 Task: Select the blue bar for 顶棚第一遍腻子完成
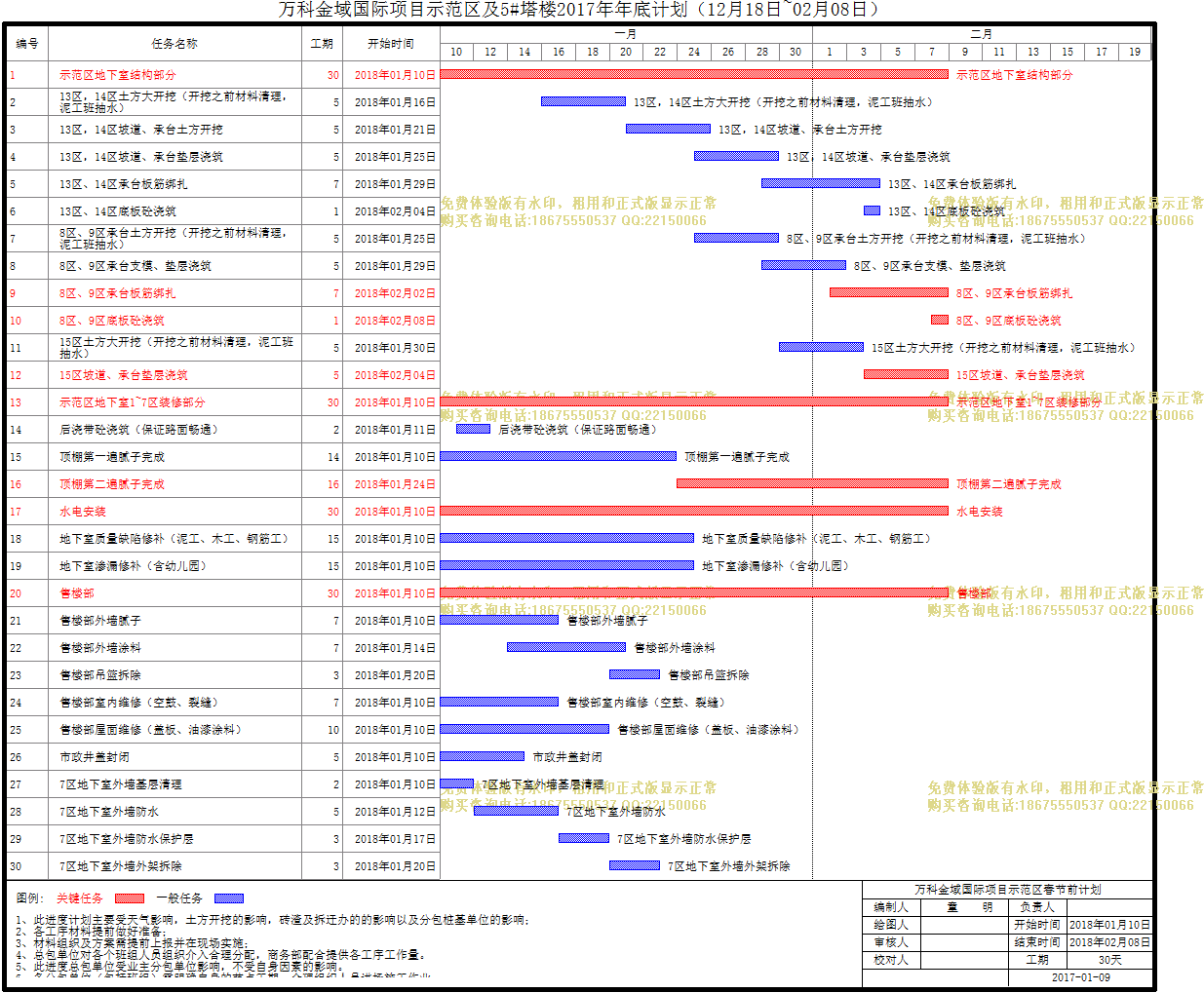[559, 456]
